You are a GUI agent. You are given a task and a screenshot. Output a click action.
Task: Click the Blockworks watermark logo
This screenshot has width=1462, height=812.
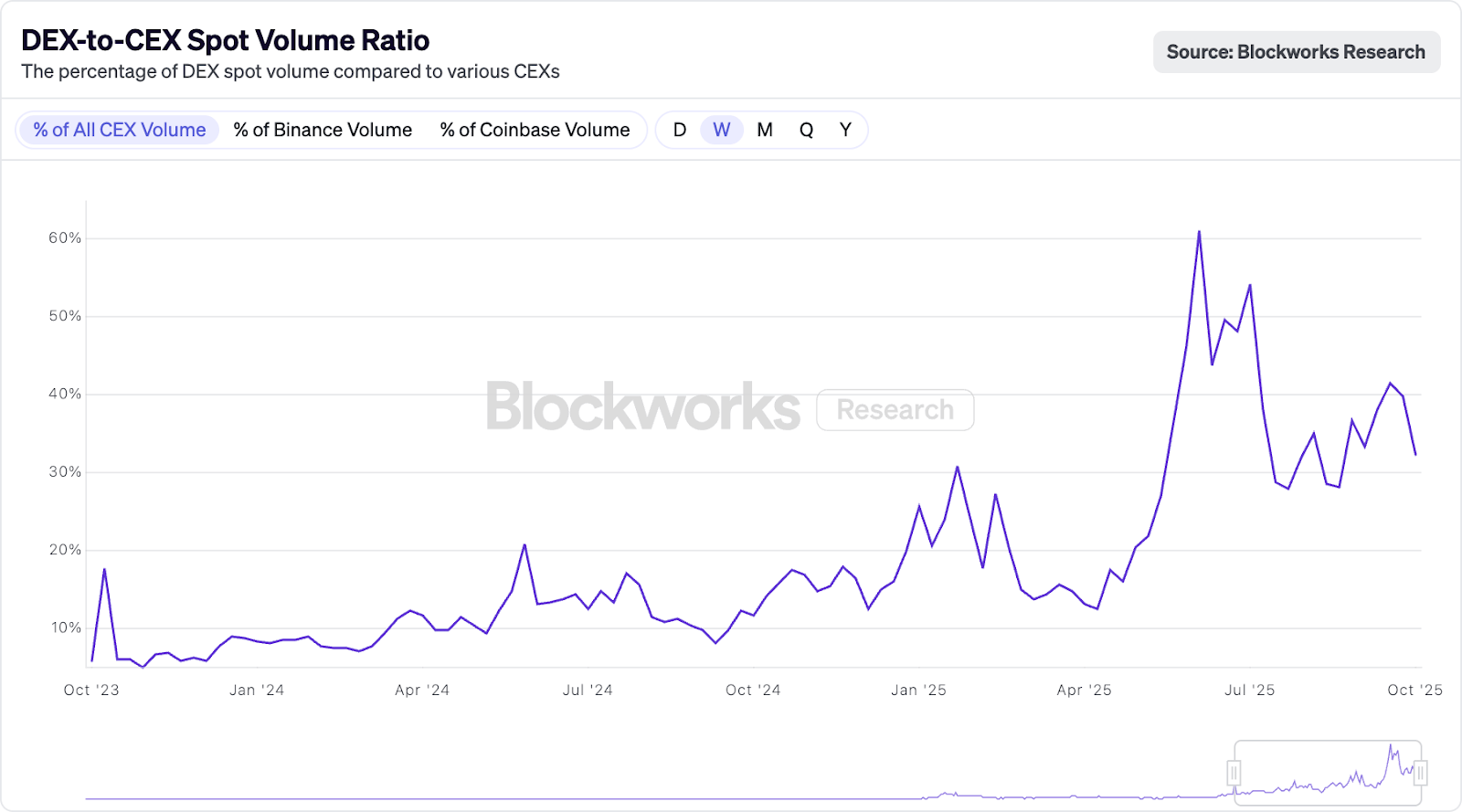pos(643,407)
